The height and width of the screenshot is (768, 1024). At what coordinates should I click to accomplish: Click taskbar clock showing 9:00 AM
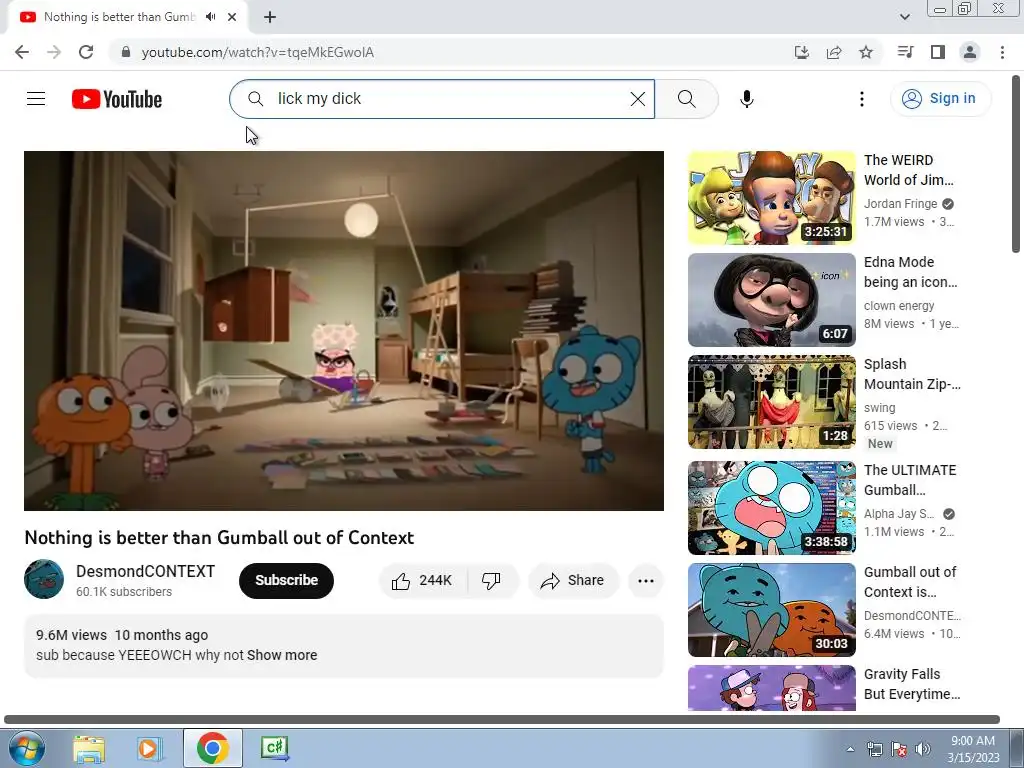point(973,748)
